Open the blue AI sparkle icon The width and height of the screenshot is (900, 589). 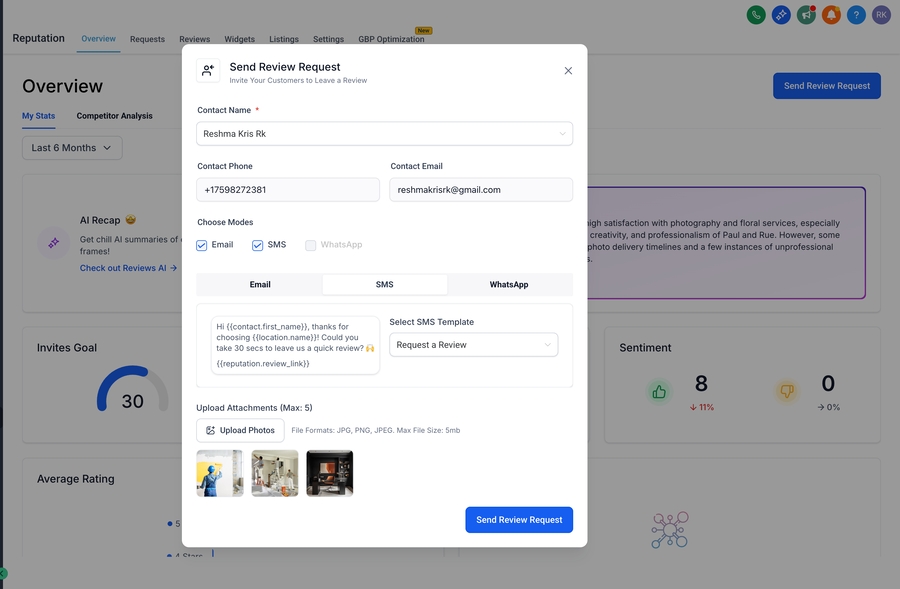pos(781,15)
